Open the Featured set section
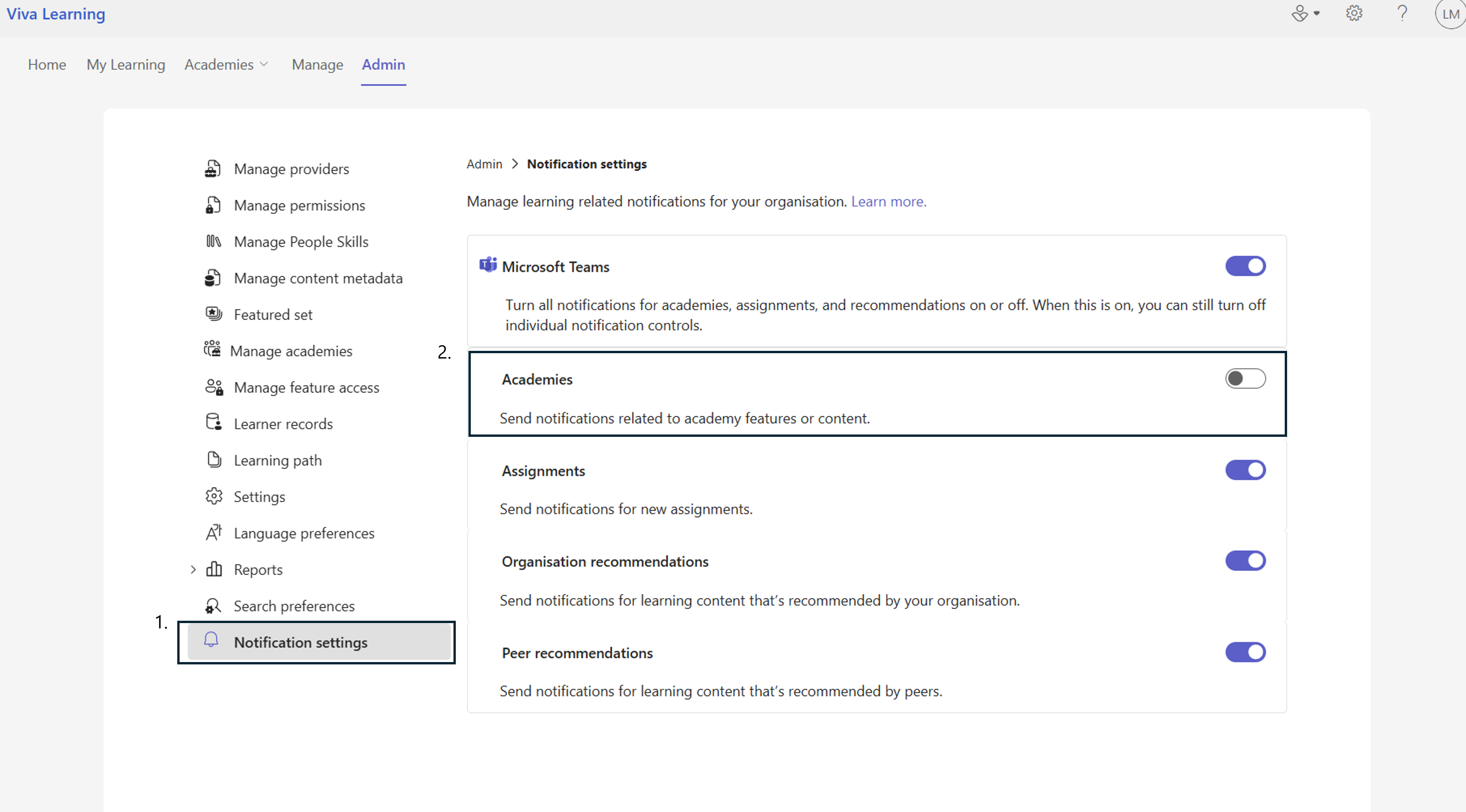This screenshot has width=1466, height=812. (x=273, y=314)
